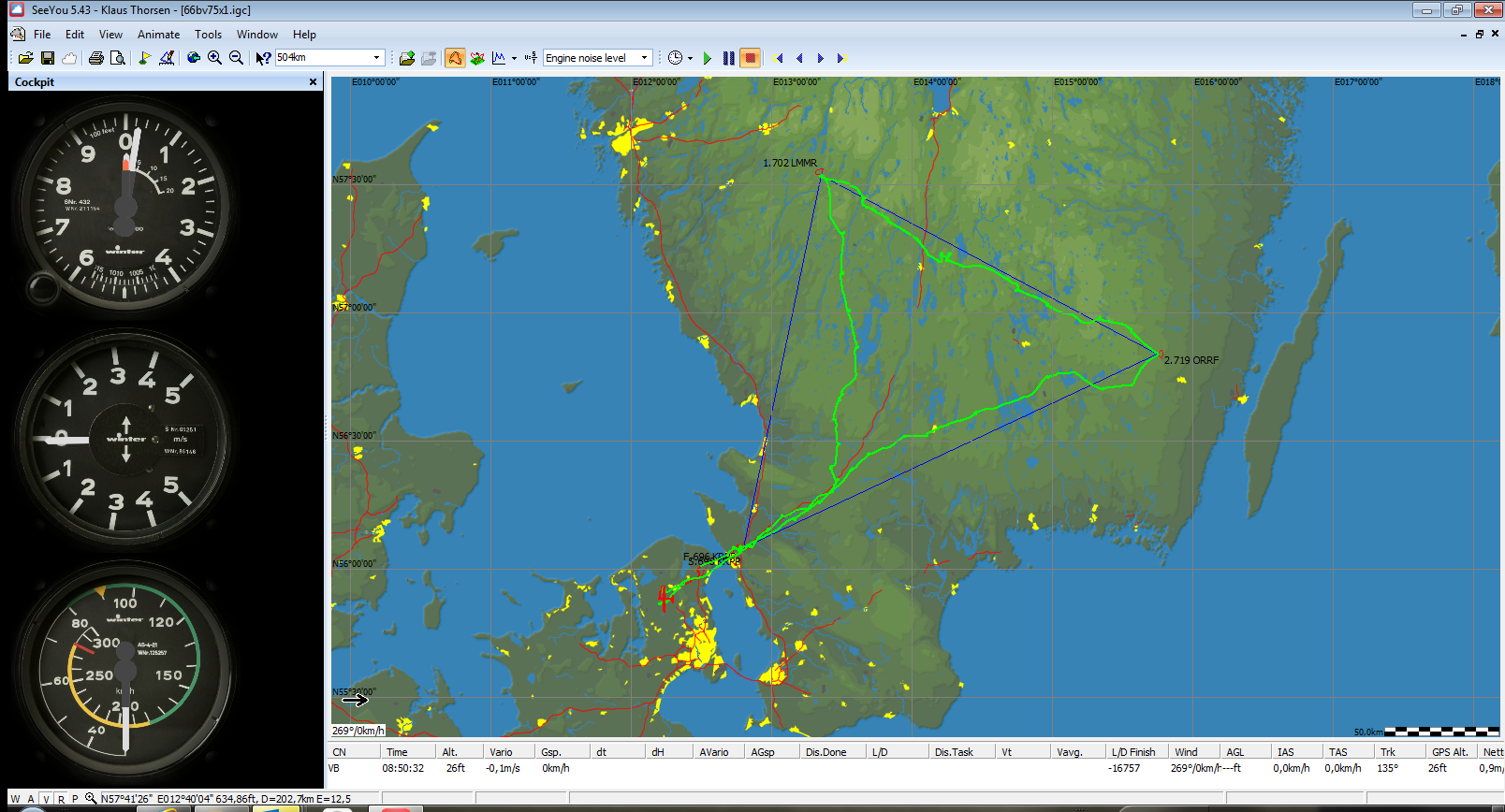Click the greyed-out folder icon in toolbar
The width and height of the screenshot is (1505, 812).
[429, 58]
